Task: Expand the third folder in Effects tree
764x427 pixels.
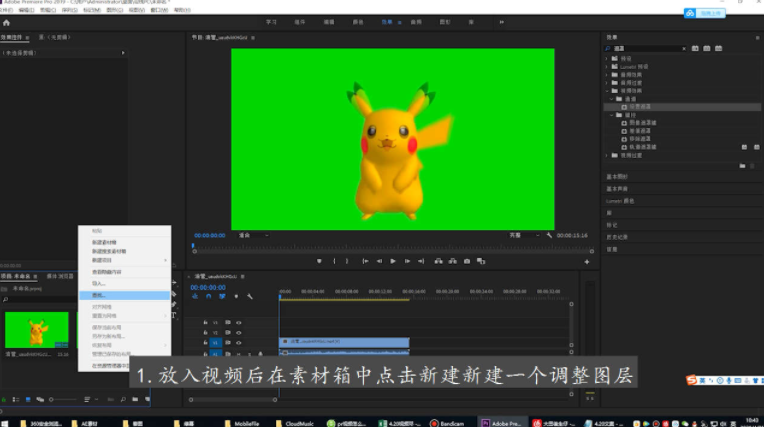Action: pos(607,75)
